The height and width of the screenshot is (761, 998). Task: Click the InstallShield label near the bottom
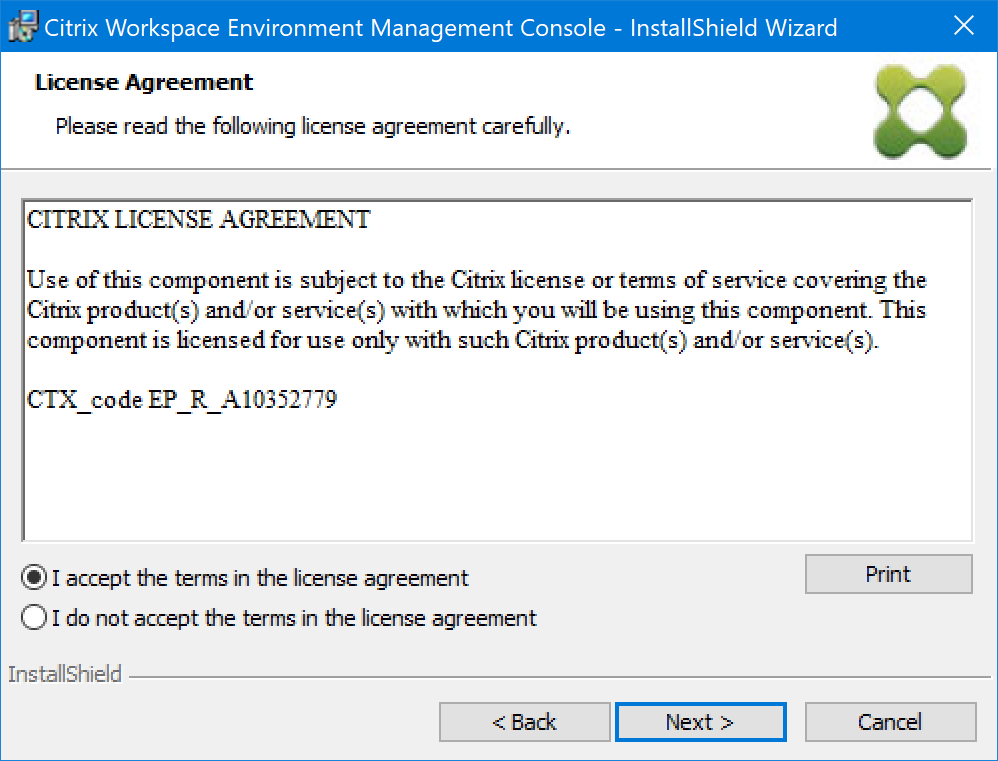pos(65,675)
